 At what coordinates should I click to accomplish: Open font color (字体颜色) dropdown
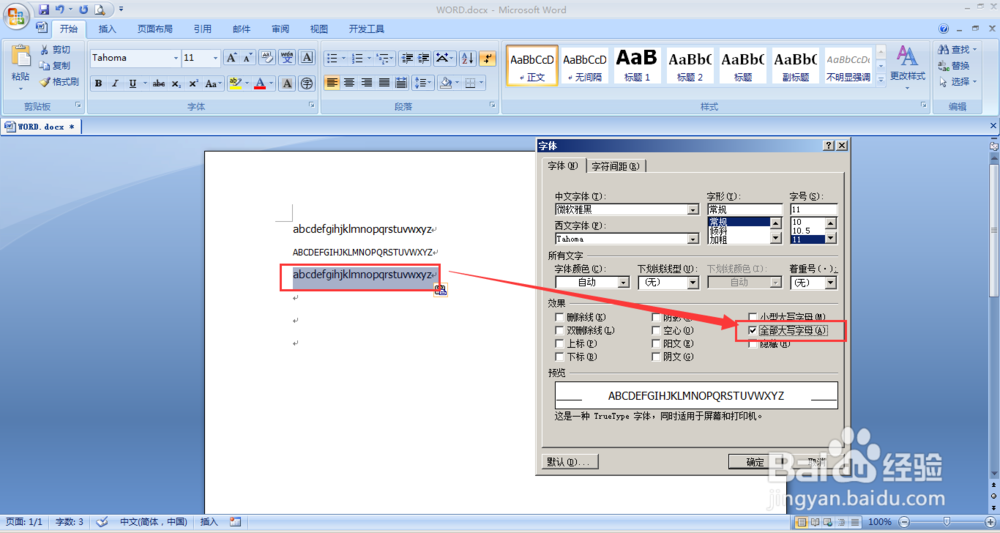[x=623, y=282]
